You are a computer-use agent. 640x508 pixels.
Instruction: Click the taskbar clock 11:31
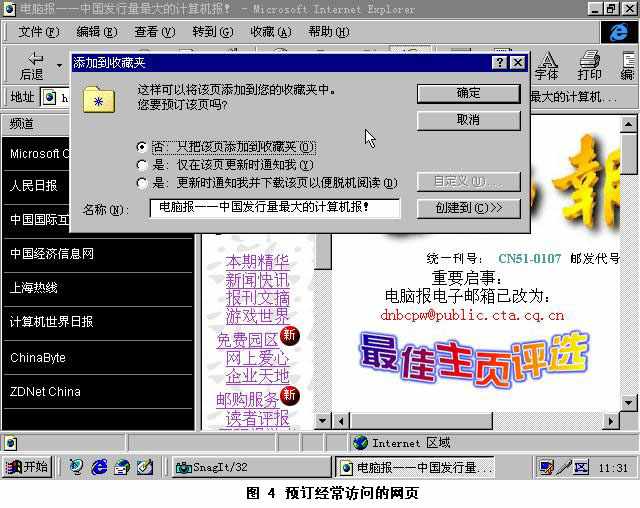613,468
